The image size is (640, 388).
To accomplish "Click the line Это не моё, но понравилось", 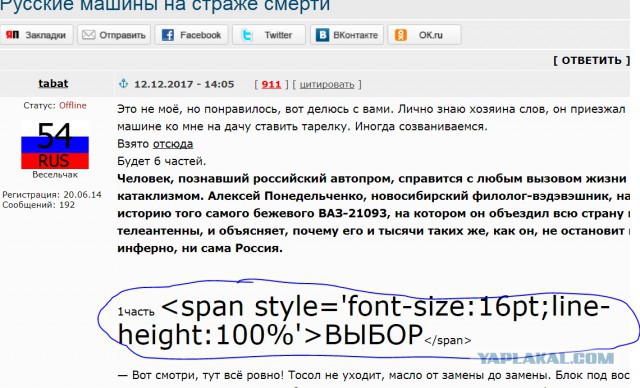I will coord(371,109).
